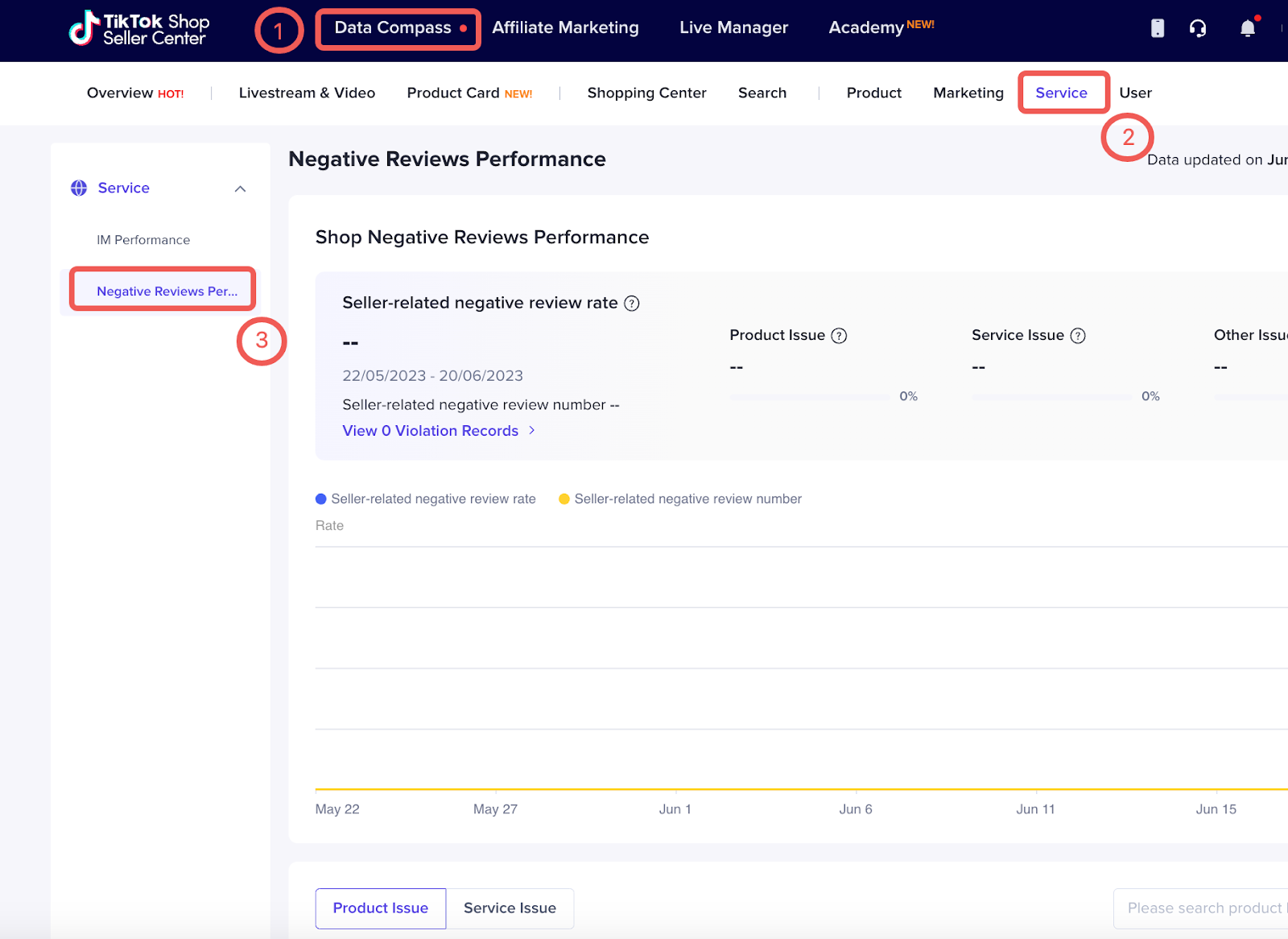
Task: Click the question mark next to Product Issue
Action: pyautogui.click(x=840, y=335)
